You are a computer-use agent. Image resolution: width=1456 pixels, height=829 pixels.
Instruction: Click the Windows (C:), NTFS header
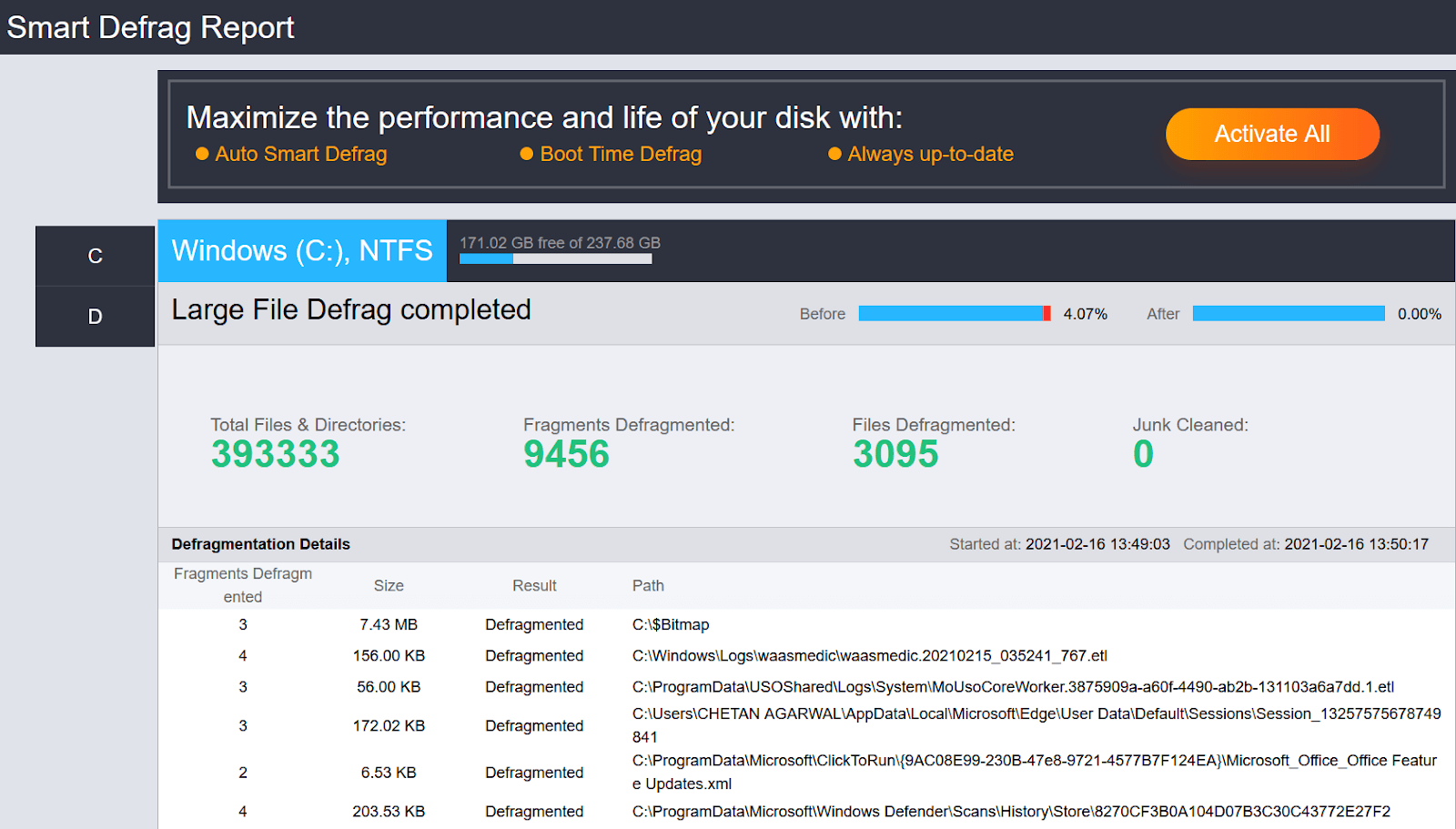tap(301, 250)
